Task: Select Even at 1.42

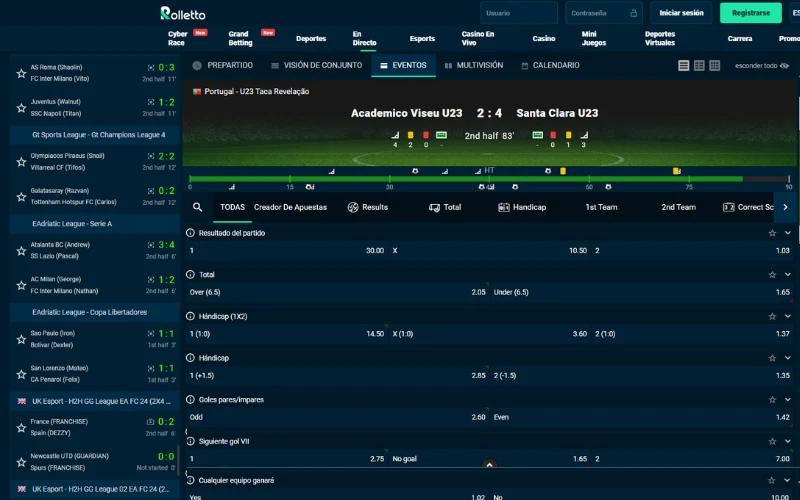Action: coord(641,417)
